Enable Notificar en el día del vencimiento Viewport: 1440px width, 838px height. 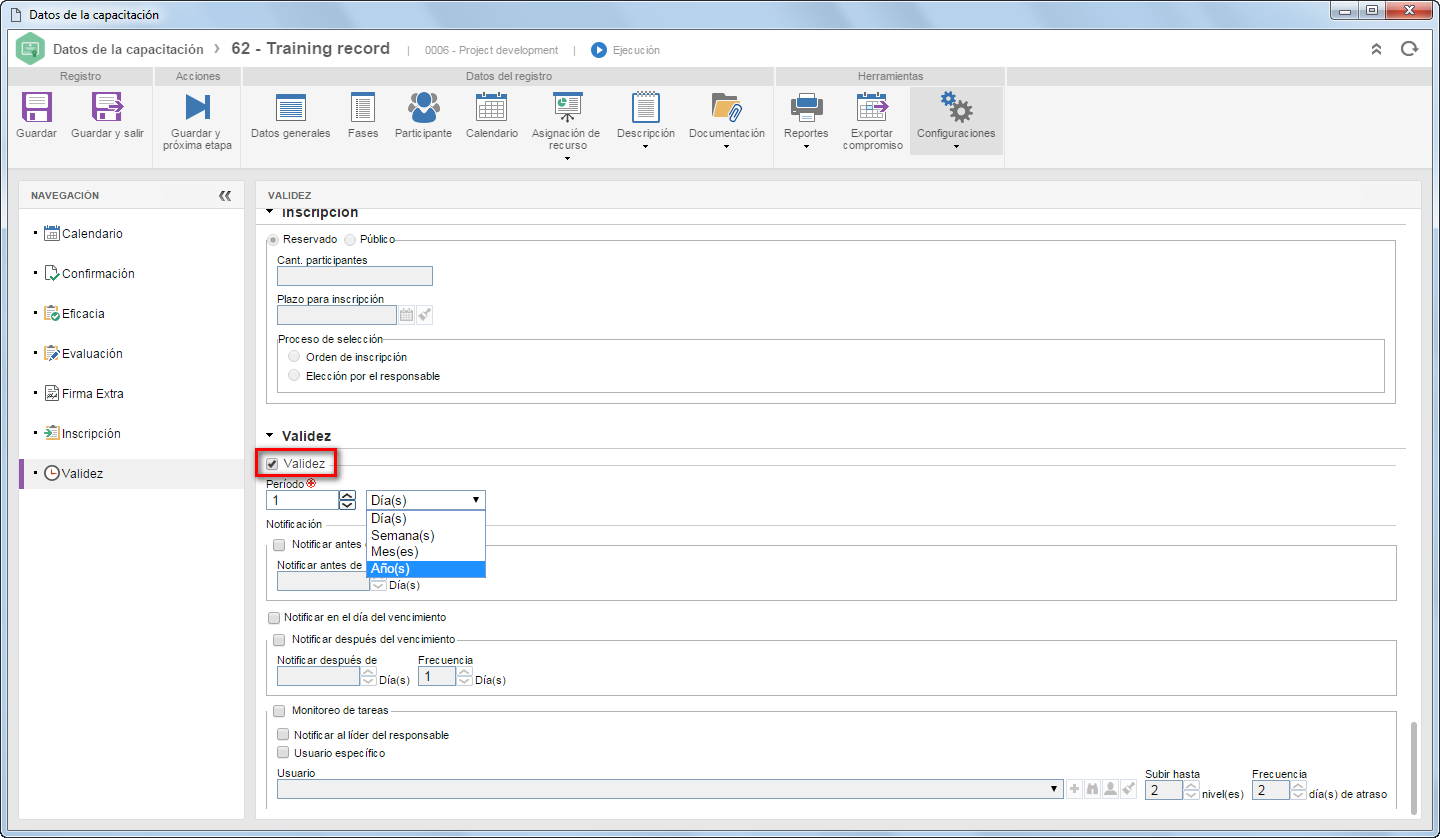click(x=274, y=618)
